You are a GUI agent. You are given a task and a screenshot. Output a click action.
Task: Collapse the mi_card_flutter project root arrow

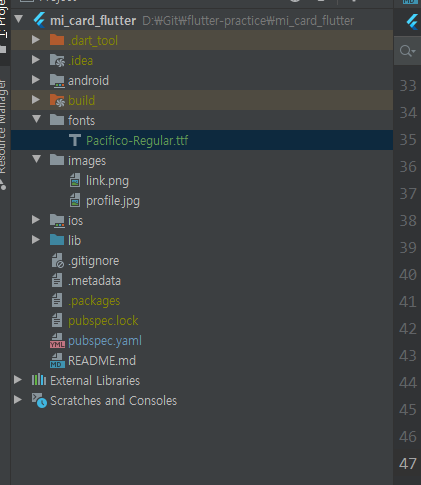pos(19,19)
